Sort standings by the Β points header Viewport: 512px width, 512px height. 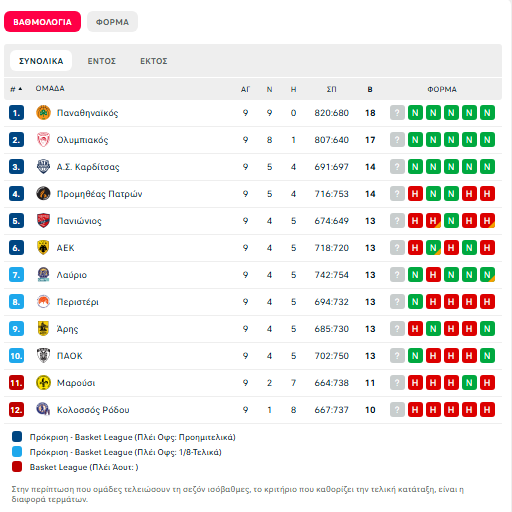(x=370, y=89)
